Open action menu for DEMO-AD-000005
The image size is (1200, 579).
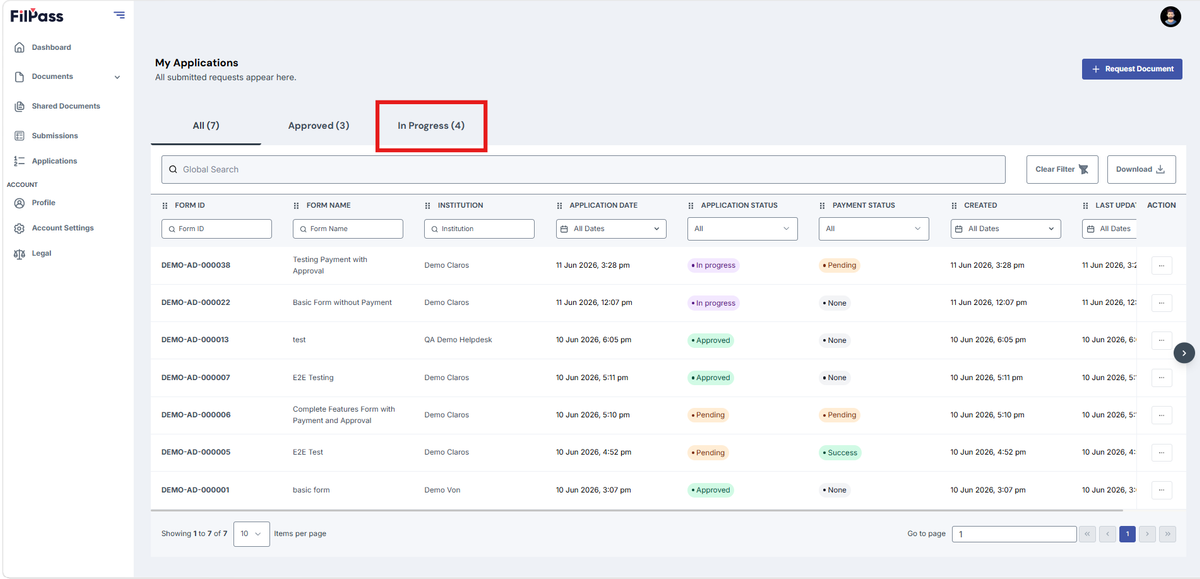click(1161, 452)
